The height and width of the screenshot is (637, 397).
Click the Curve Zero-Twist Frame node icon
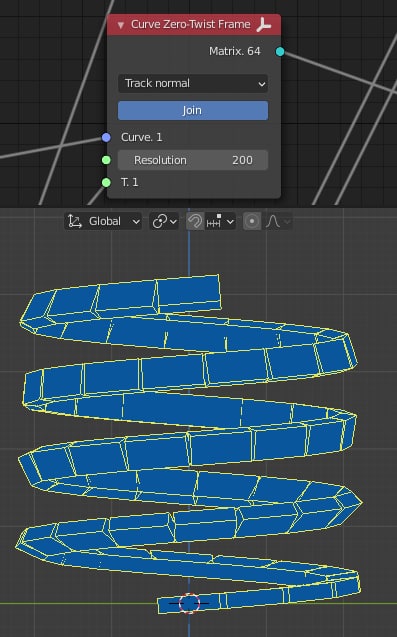tap(263, 25)
